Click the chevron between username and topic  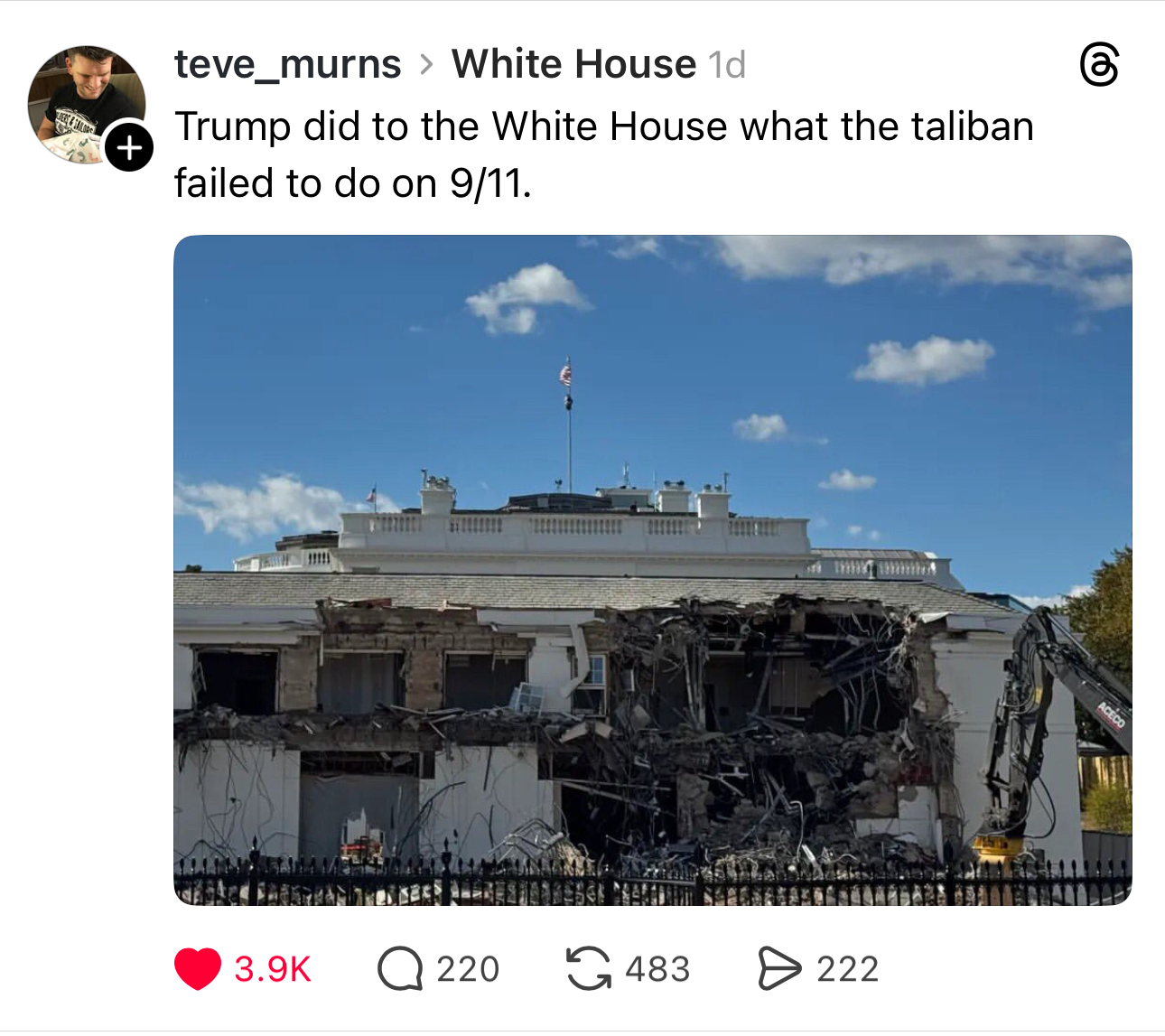[x=426, y=65]
